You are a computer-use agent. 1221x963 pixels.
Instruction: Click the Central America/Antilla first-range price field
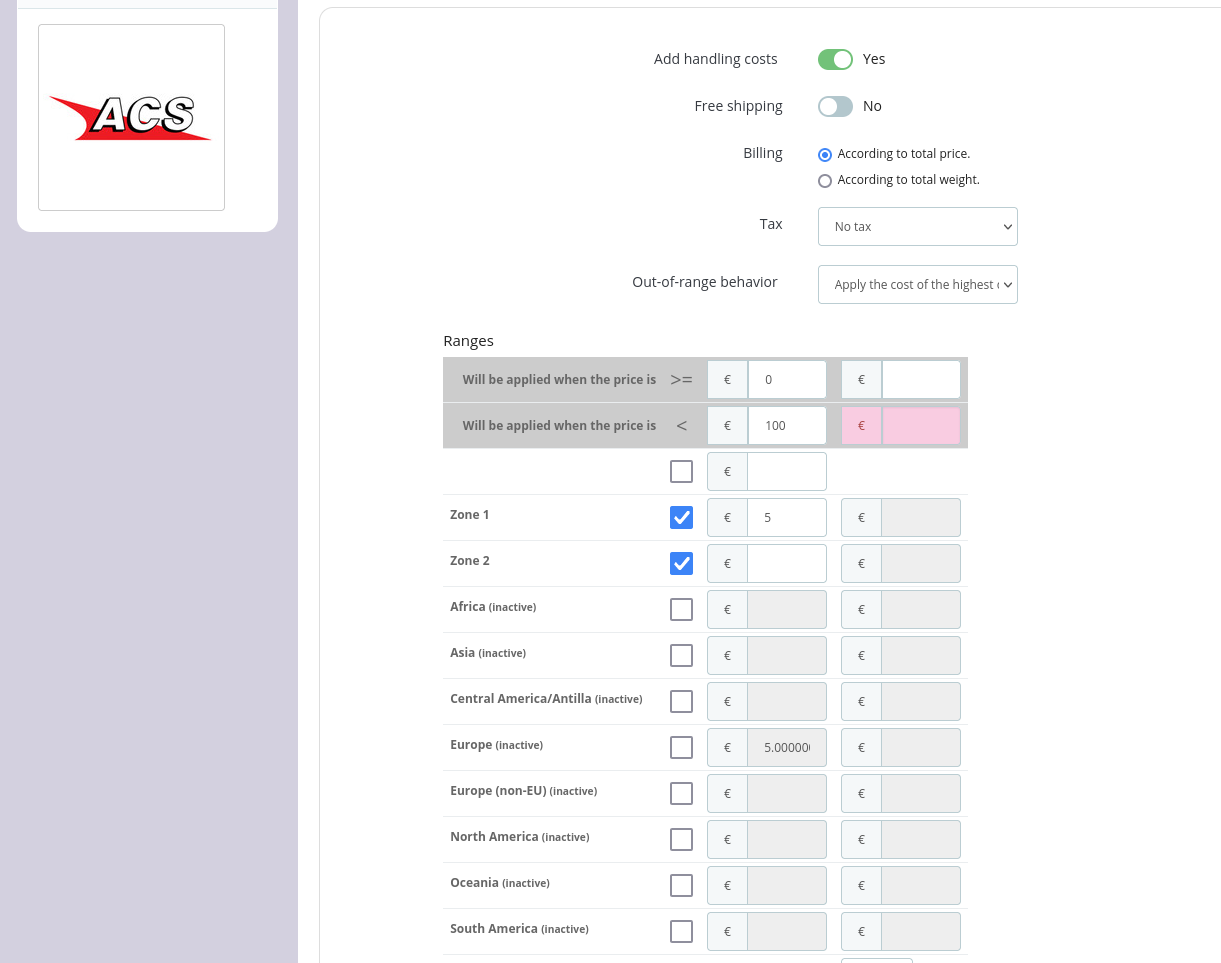pyautogui.click(x=787, y=702)
